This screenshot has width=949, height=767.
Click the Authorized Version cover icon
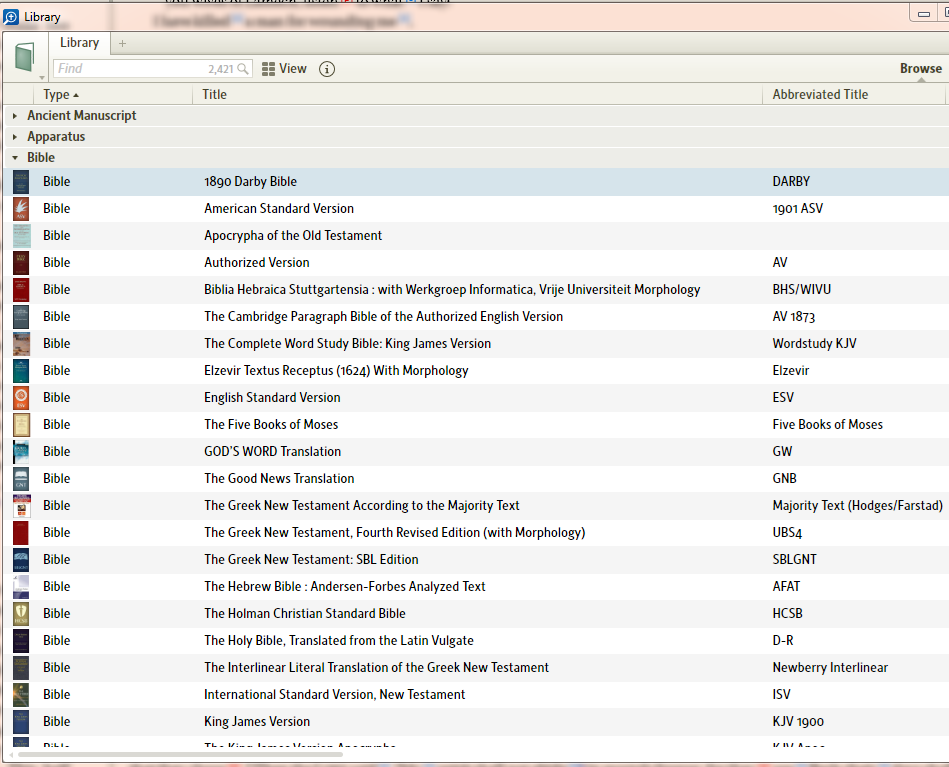(21, 263)
